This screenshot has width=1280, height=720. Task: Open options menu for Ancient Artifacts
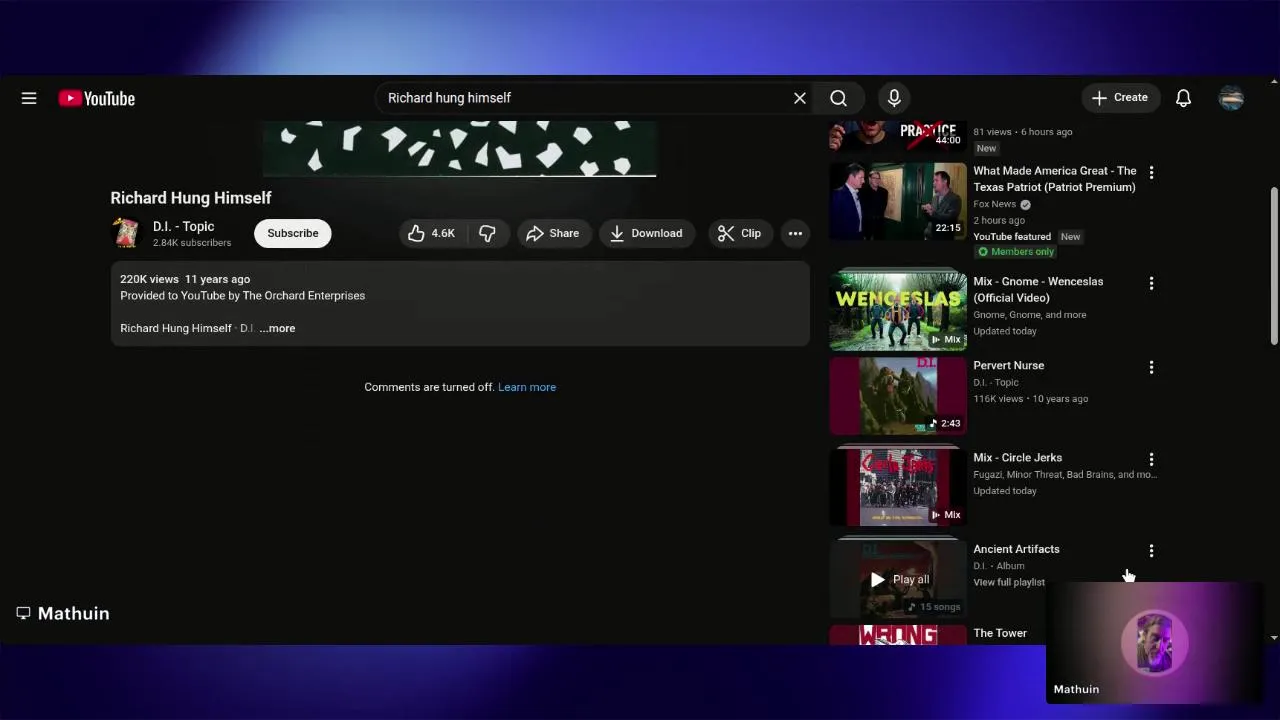(x=1151, y=551)
